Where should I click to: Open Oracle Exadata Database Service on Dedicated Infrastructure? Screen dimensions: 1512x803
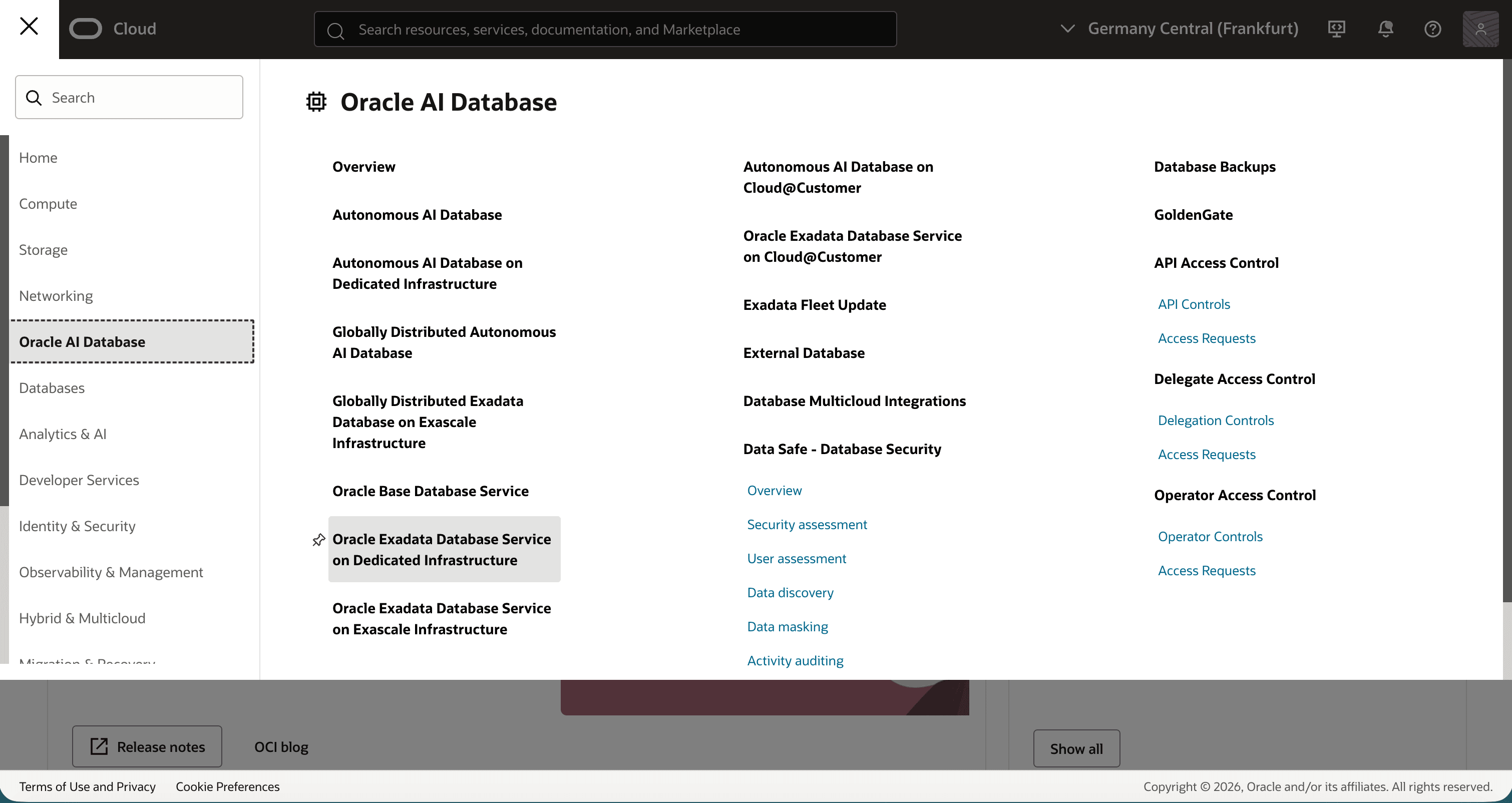444,549
